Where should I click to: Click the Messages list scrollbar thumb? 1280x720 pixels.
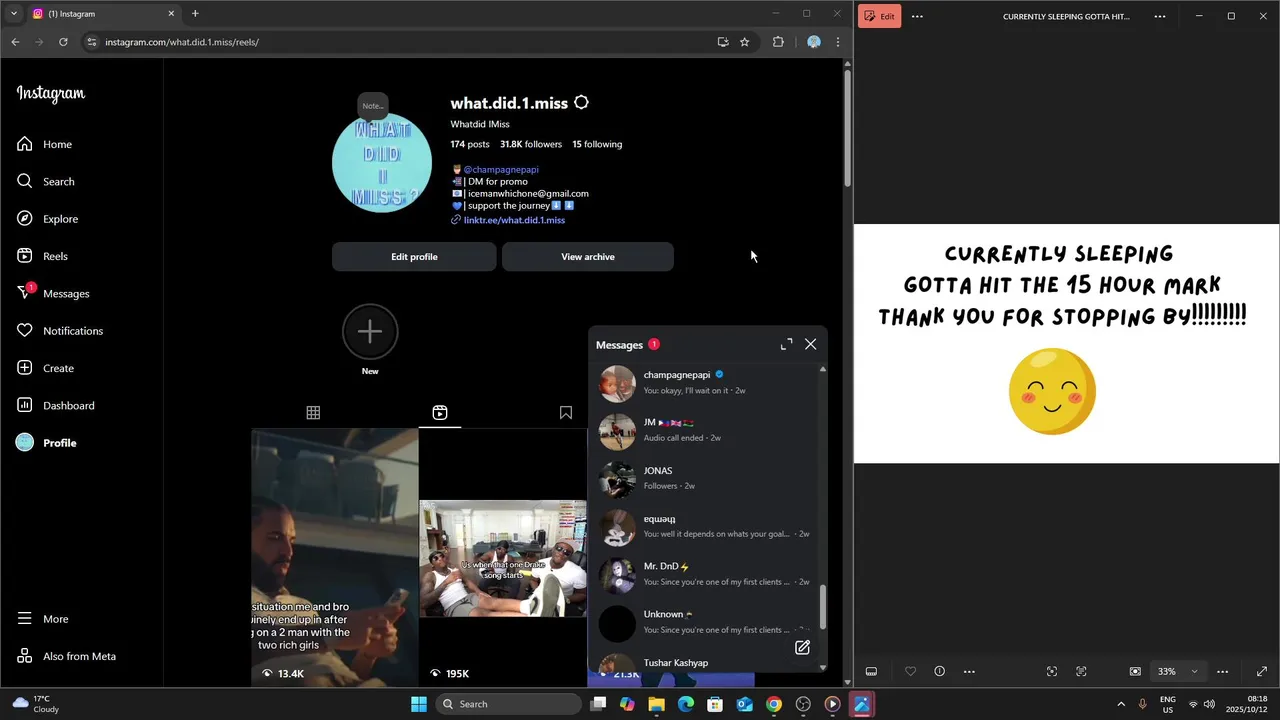pyautogui.click(x=824, y=607)
